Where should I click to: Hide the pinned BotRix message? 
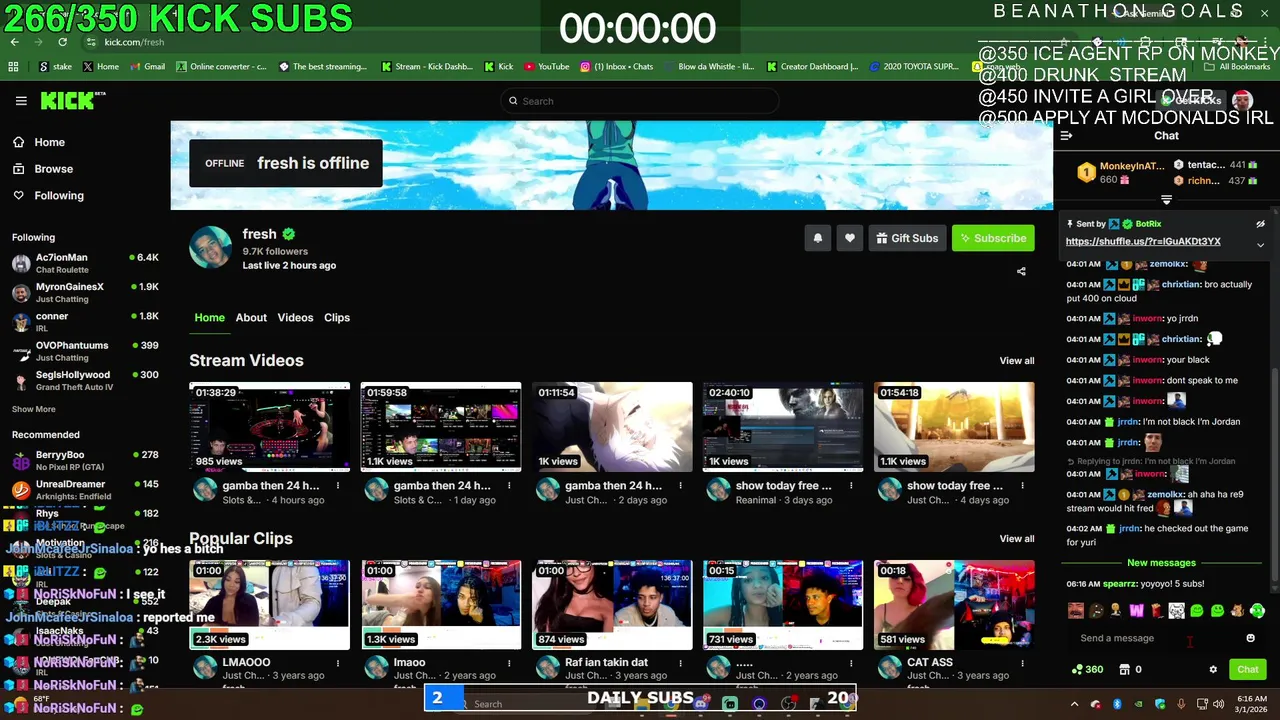[1260, 224]
